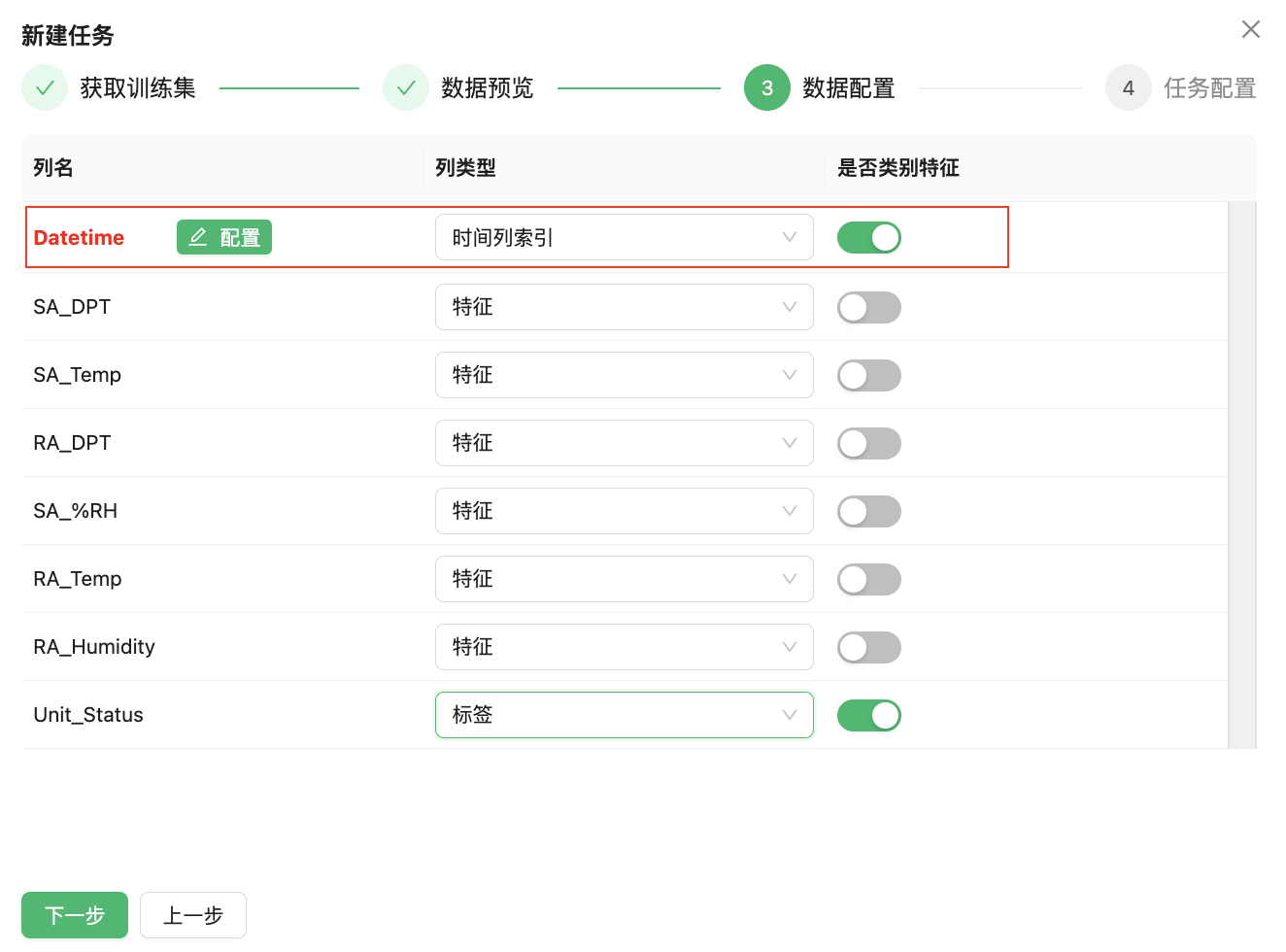Expand the Unit_Status 标签 type dropdown
This screenshot has height=952, width=1286.
[x=624, y=715]
